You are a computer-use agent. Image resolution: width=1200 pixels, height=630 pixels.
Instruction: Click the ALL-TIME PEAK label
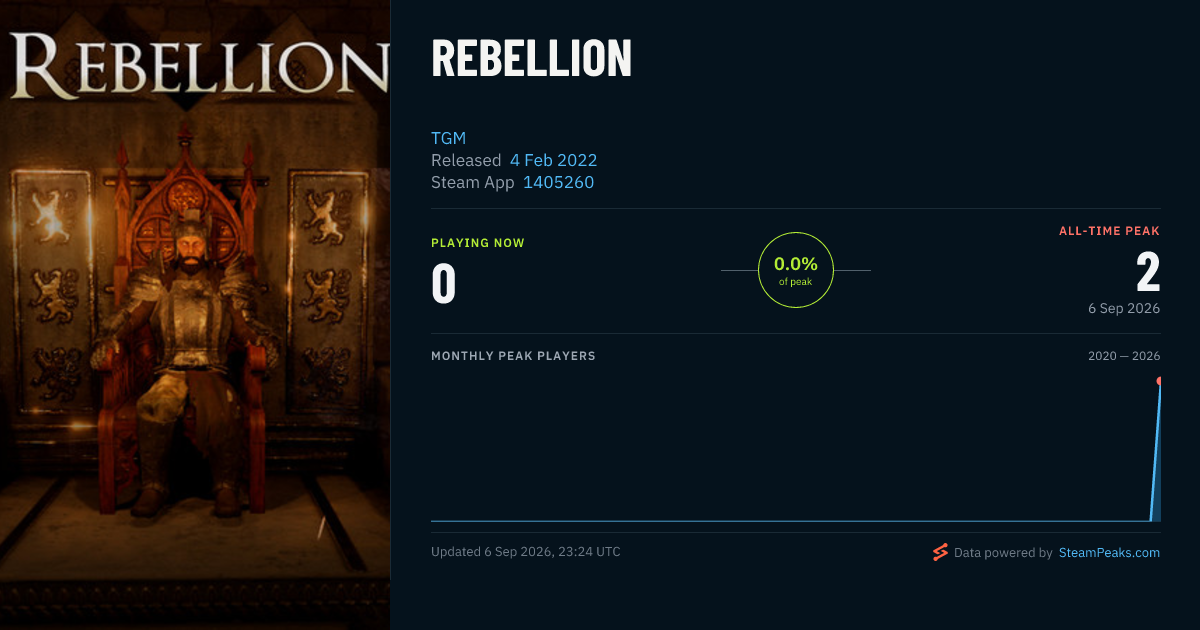point(1109,231)
